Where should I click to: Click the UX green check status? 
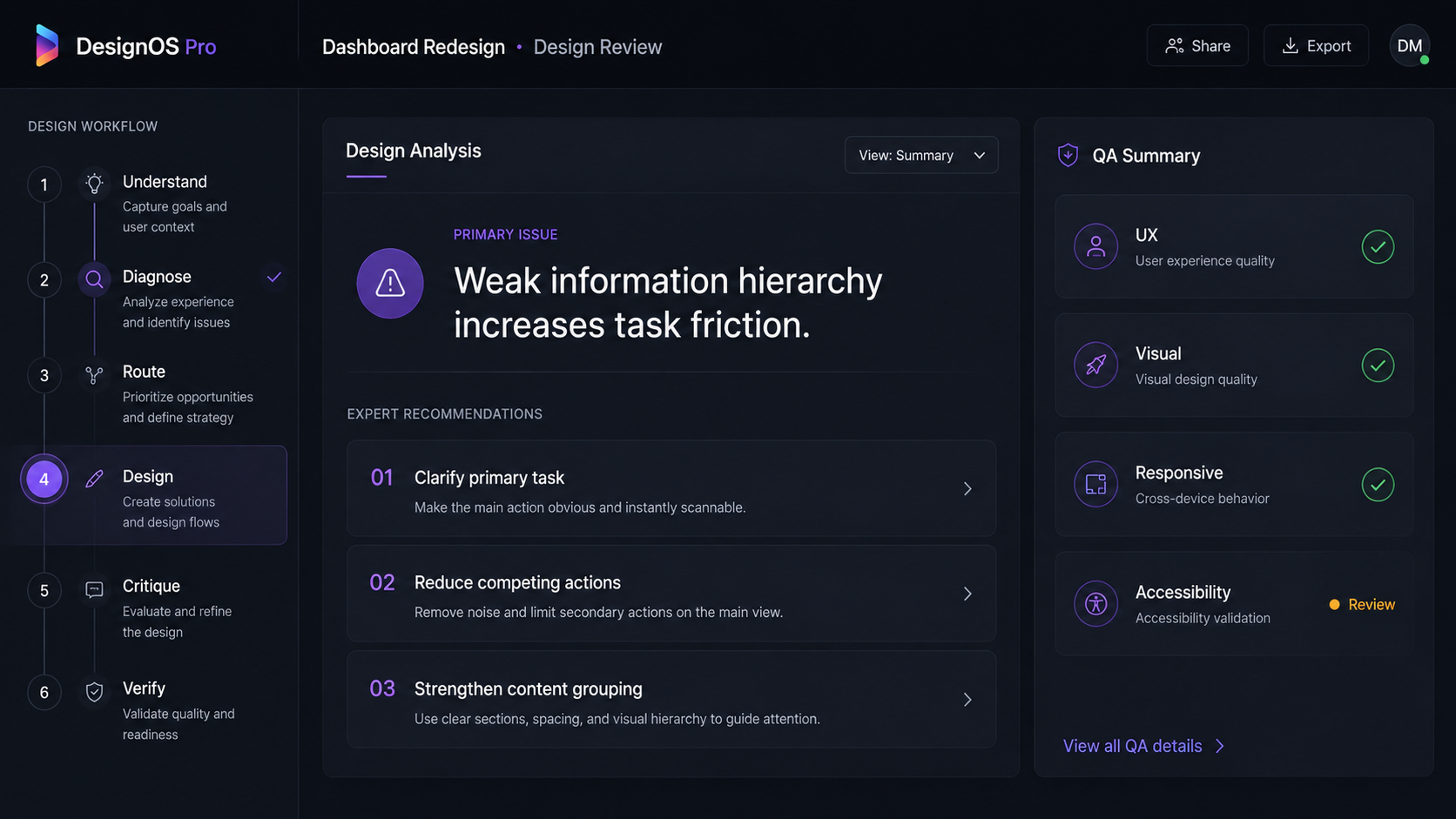click(x=1378, y=246)
